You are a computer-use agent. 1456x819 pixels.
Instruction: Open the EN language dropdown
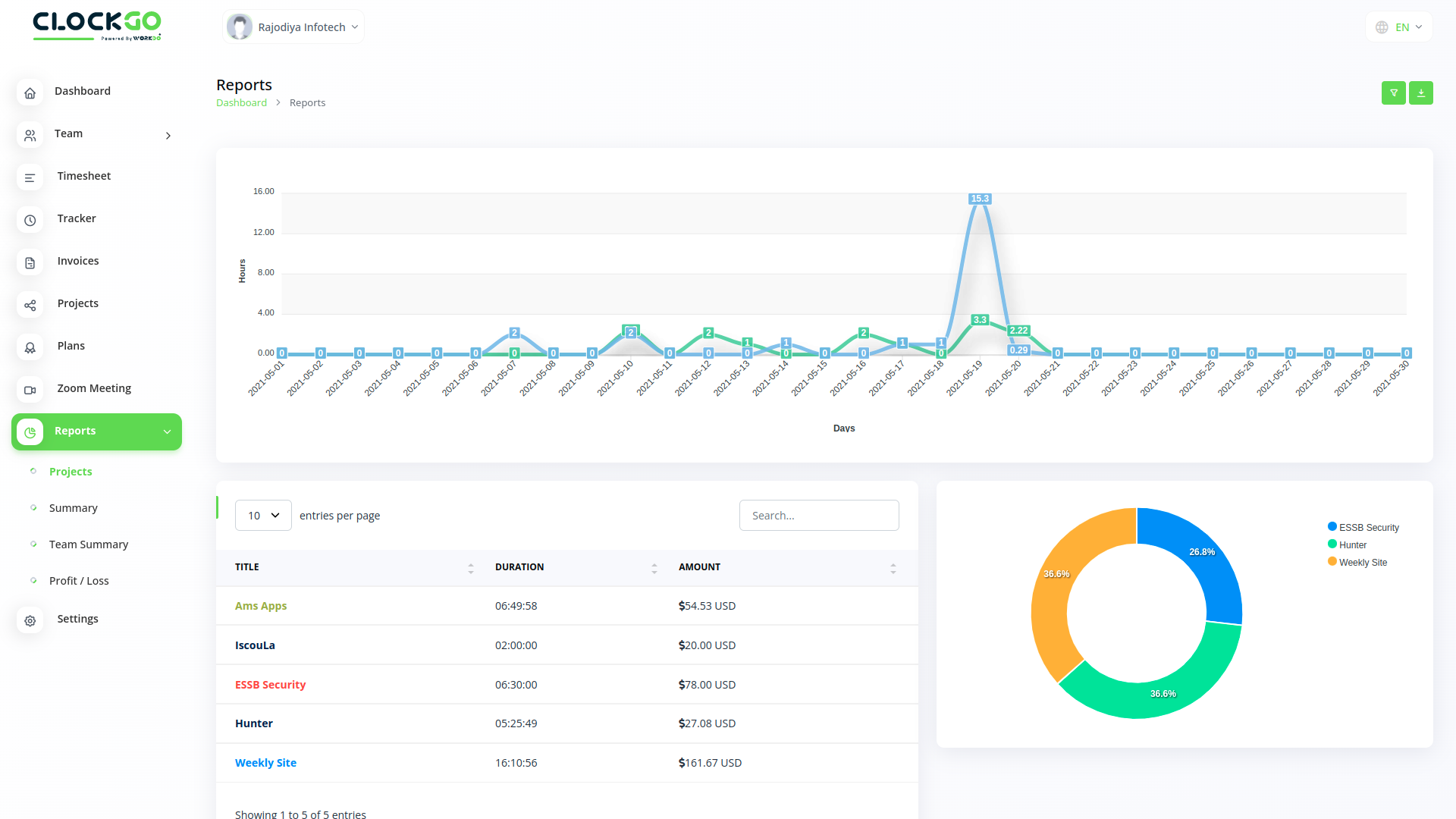1399,27
